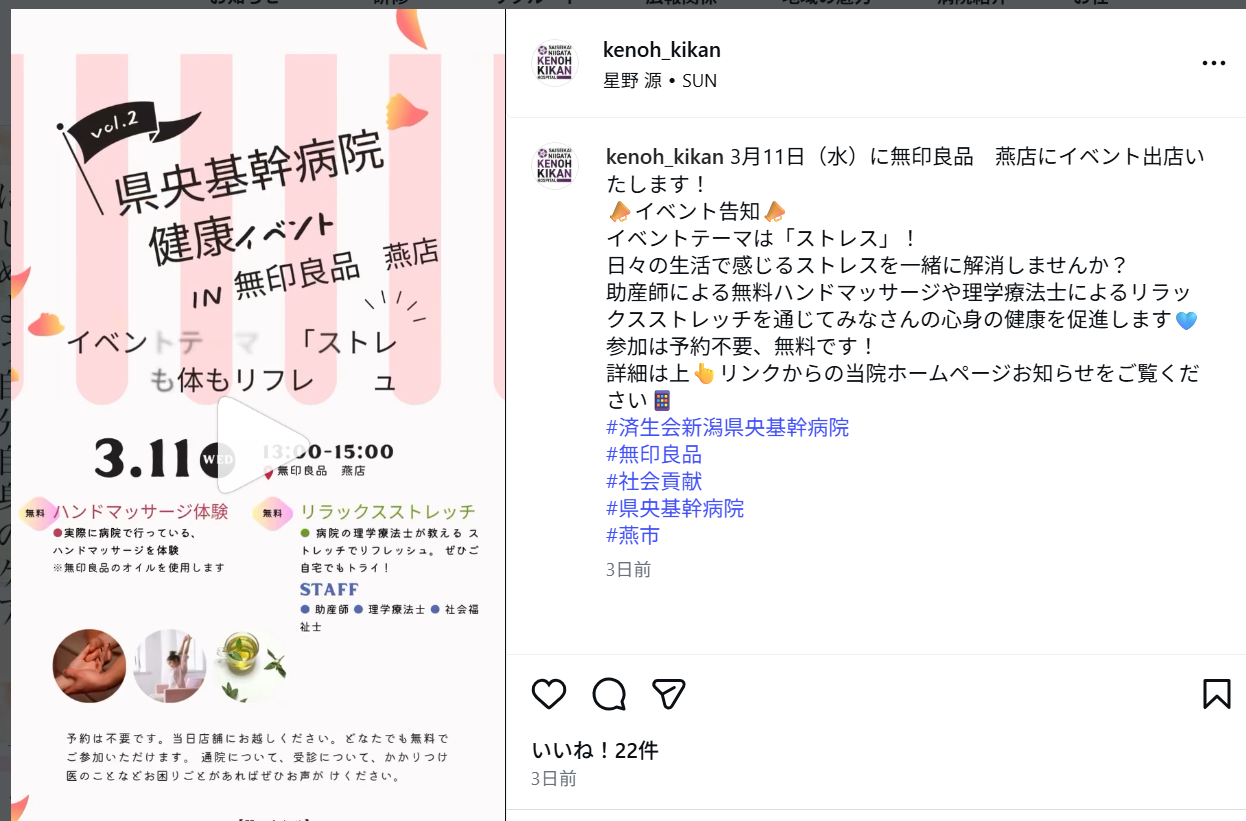Image resolution: width=1246 pixels, height=821 pixels.
Task: Click the hand massage photo thumbnail in the poster
Action: pyautogui.click(x=90, y=666)
